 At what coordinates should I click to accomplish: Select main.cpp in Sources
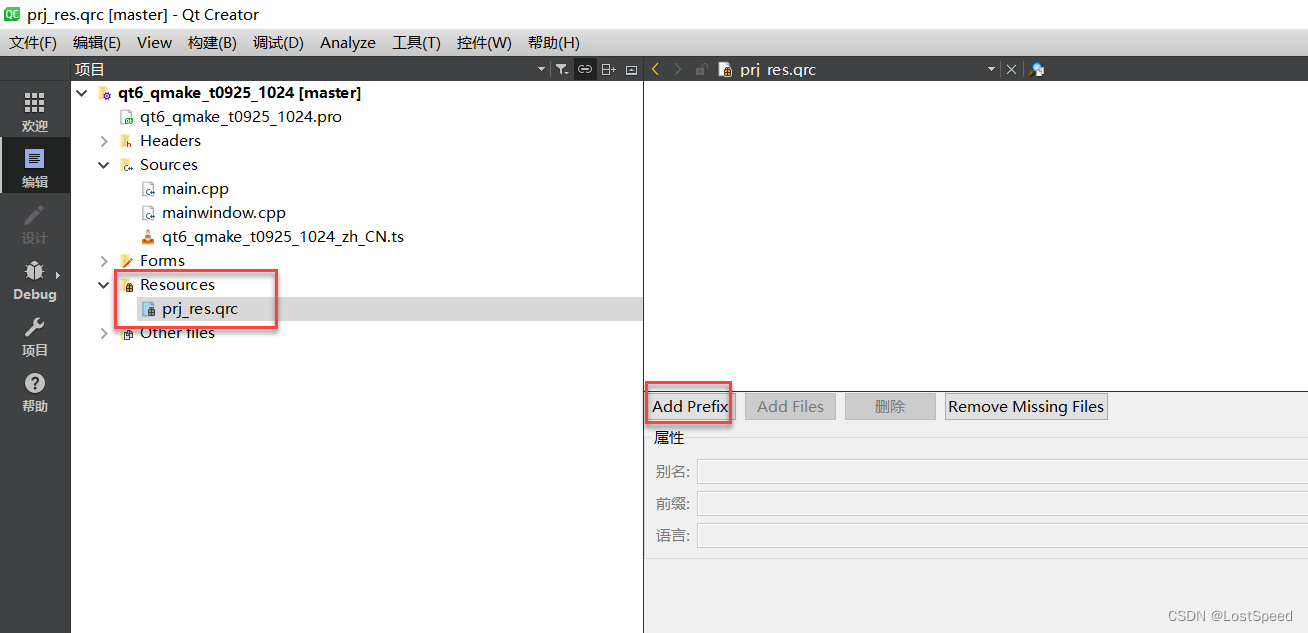[x=195, y=189]
